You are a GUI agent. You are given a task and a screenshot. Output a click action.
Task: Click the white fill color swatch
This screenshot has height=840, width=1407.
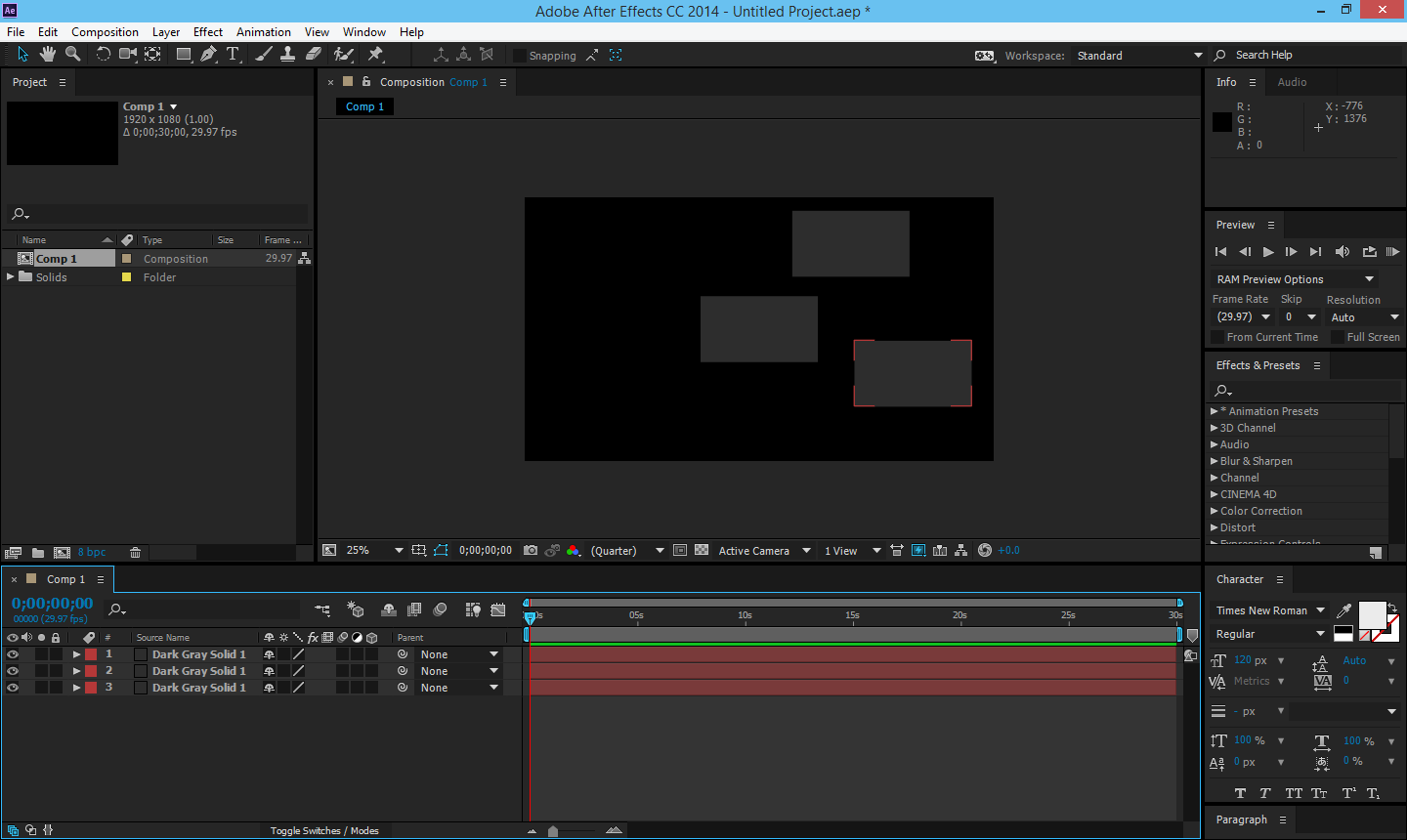pyautogui.click(x=1372, y=615)
